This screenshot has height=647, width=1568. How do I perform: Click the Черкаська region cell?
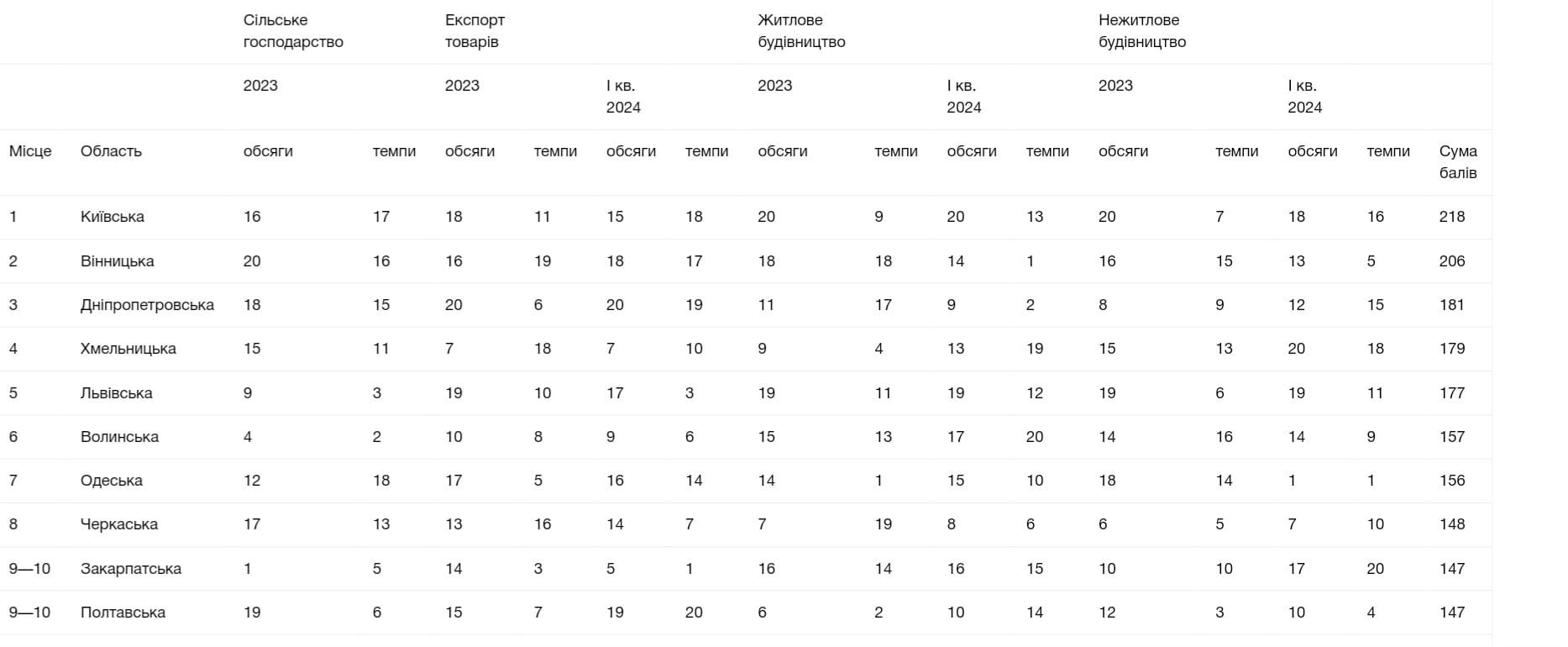(x=118, y=524)
